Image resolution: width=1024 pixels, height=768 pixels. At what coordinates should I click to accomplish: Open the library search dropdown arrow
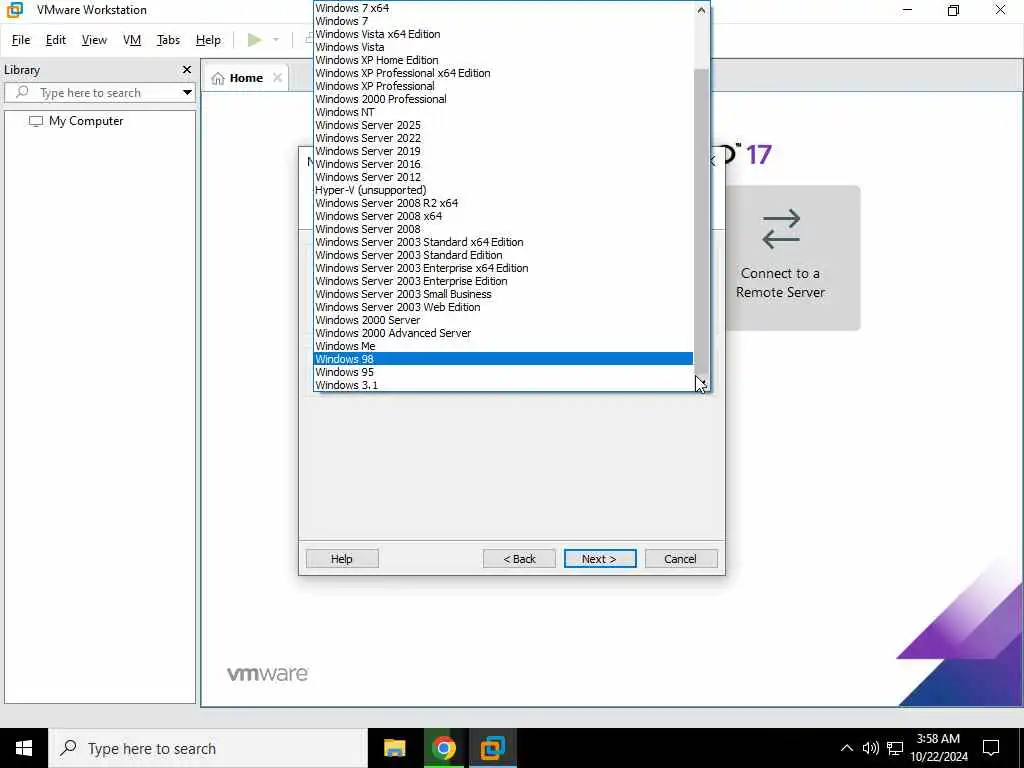click(x=187, y=93)
